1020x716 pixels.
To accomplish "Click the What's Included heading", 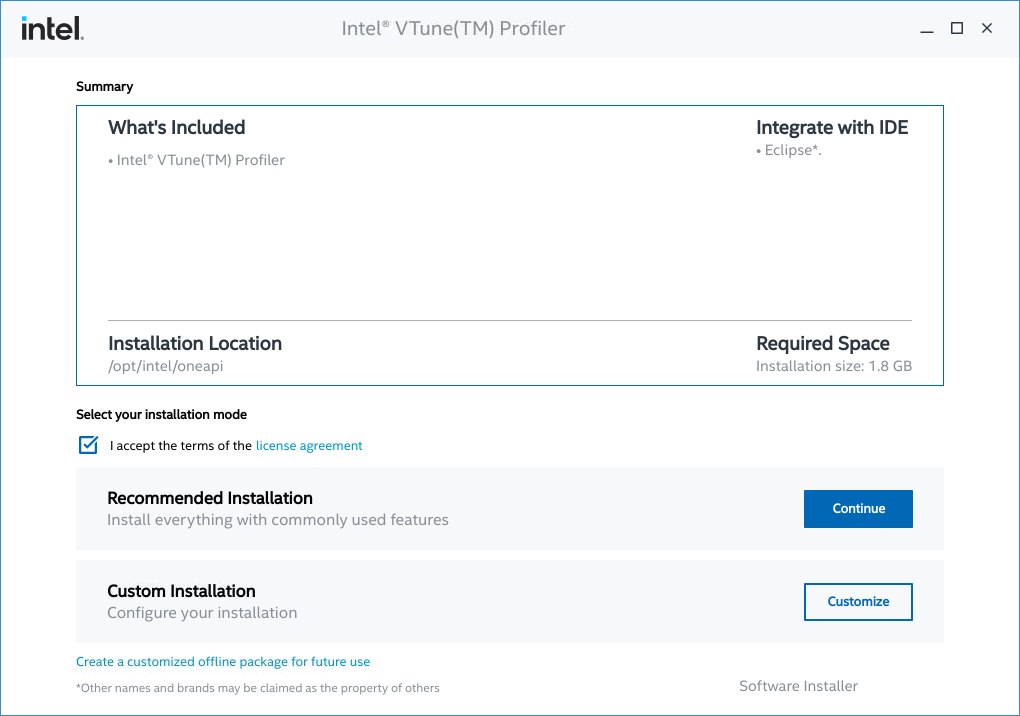I will pos(176,128).
